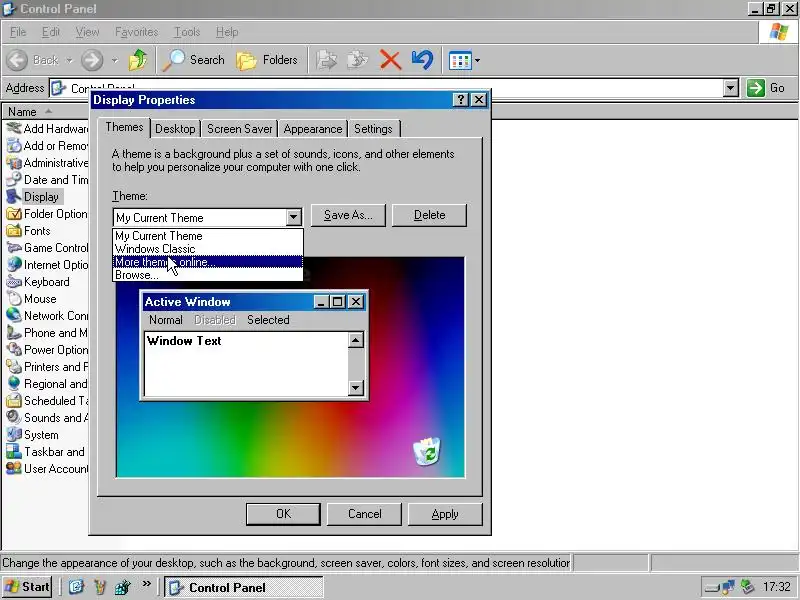800x600 pixels.
Task: Click the Move To toolbar icon
Action: click(x=326, y=60)
